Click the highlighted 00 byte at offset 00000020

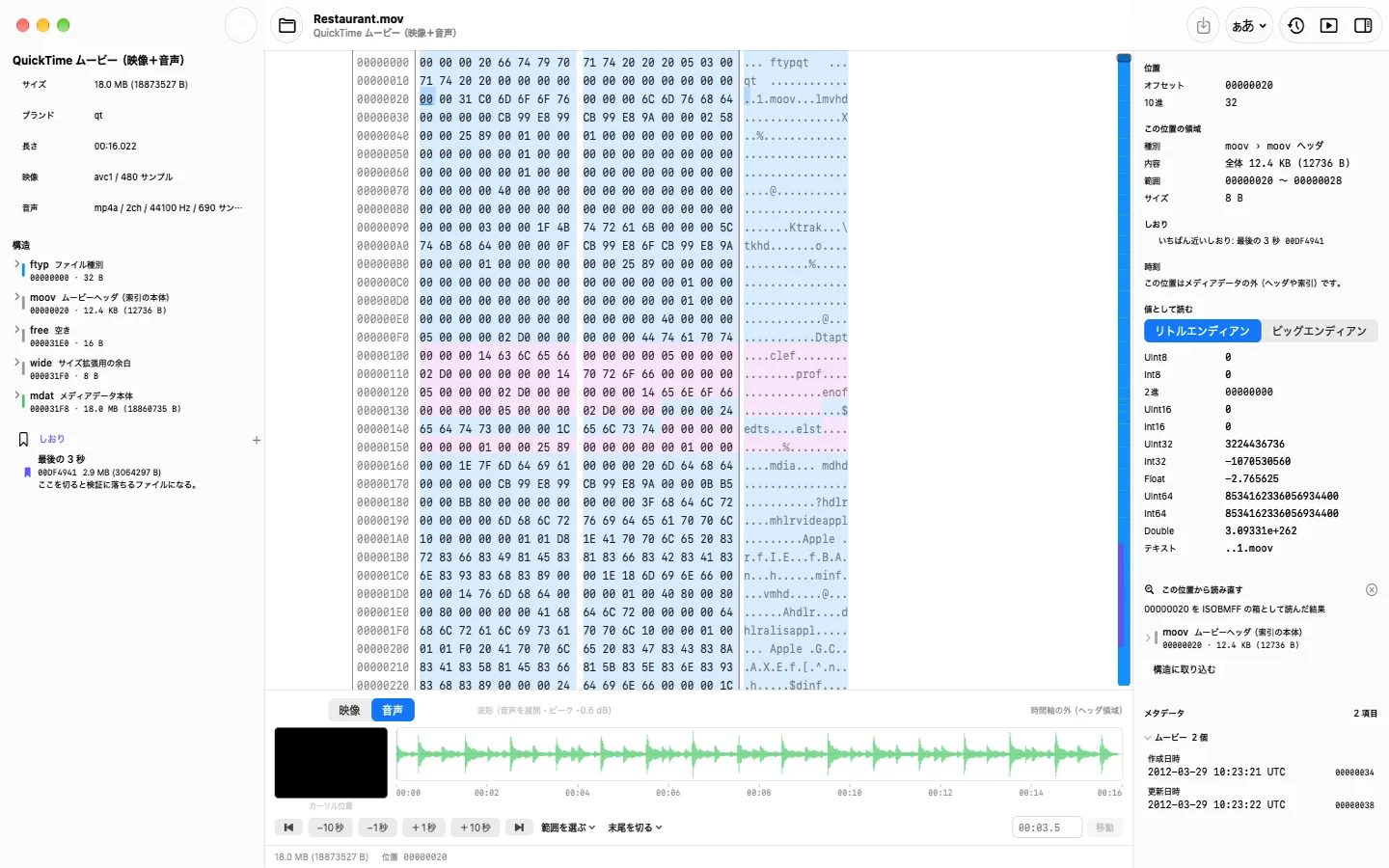tap(426, 99)
